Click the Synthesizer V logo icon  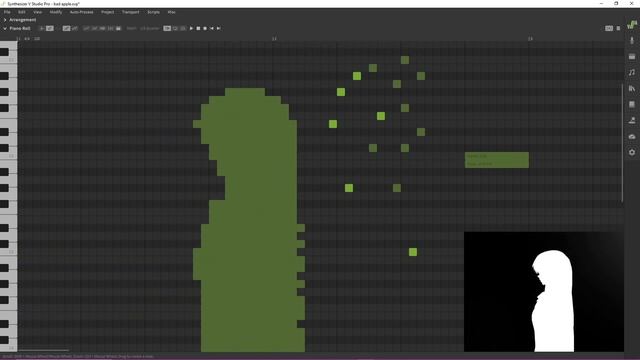pyautogui.click(x=632, y=25)
